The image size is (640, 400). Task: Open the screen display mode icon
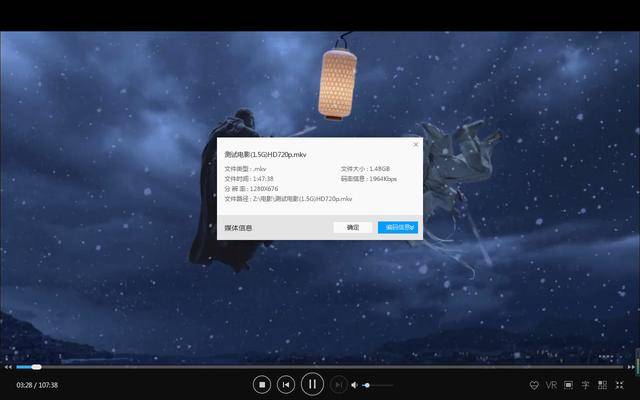tap(568, 385)
